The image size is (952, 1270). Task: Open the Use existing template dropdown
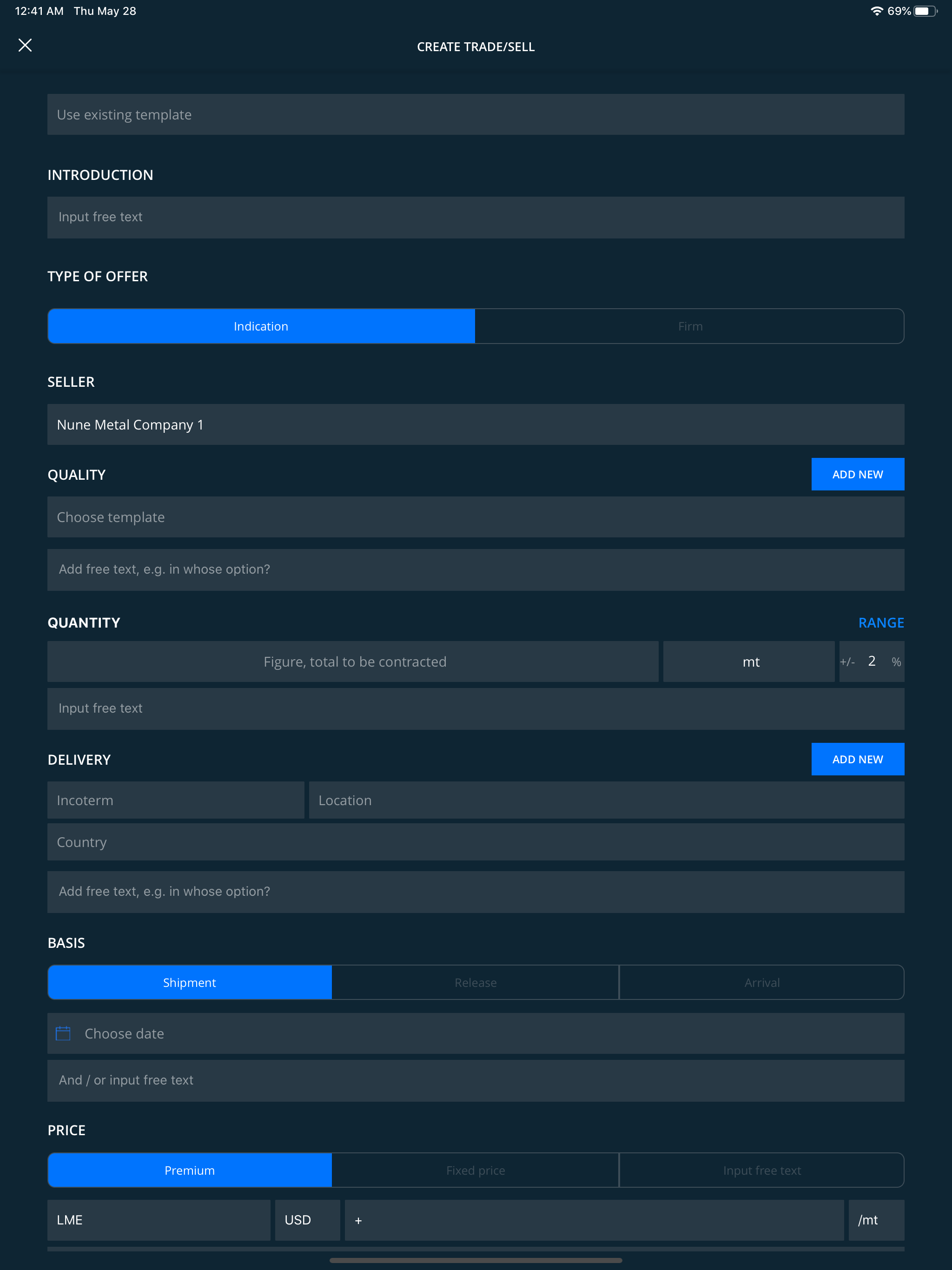point(476,114)
